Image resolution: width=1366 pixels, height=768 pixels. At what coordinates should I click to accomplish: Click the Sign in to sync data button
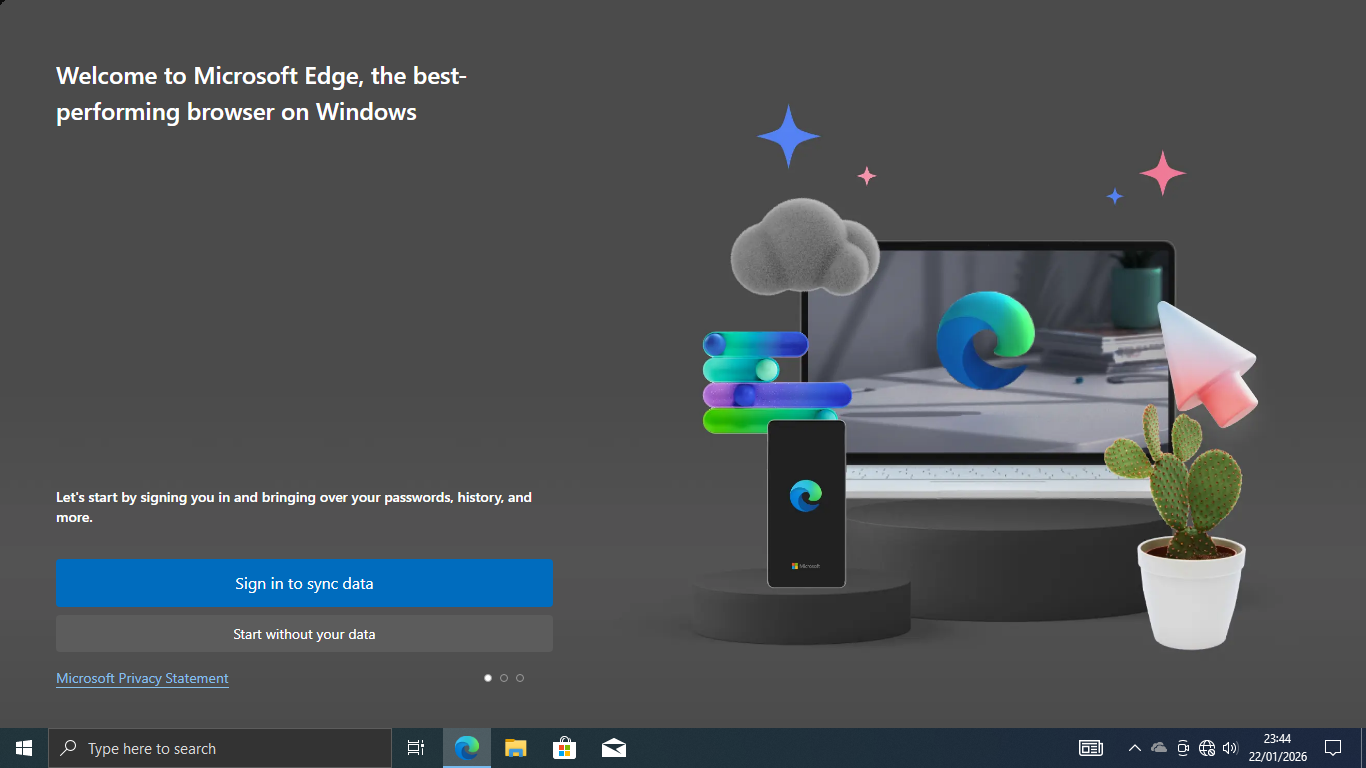[x=304, y=584]
